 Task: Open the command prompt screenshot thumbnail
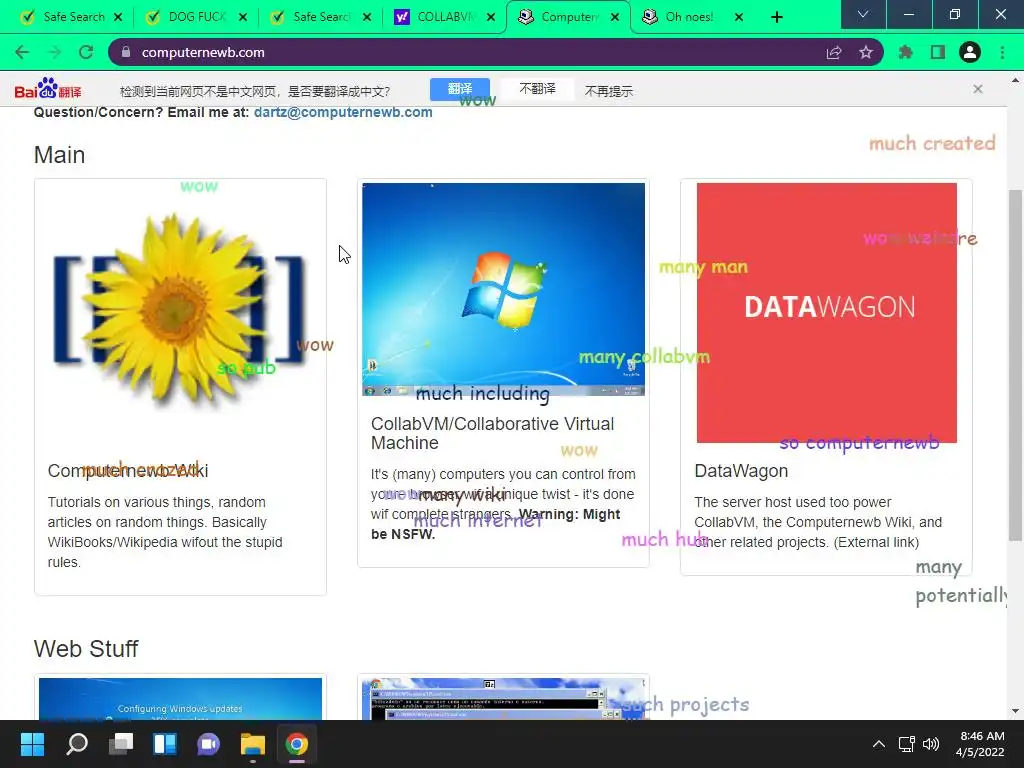coord(504,699)
